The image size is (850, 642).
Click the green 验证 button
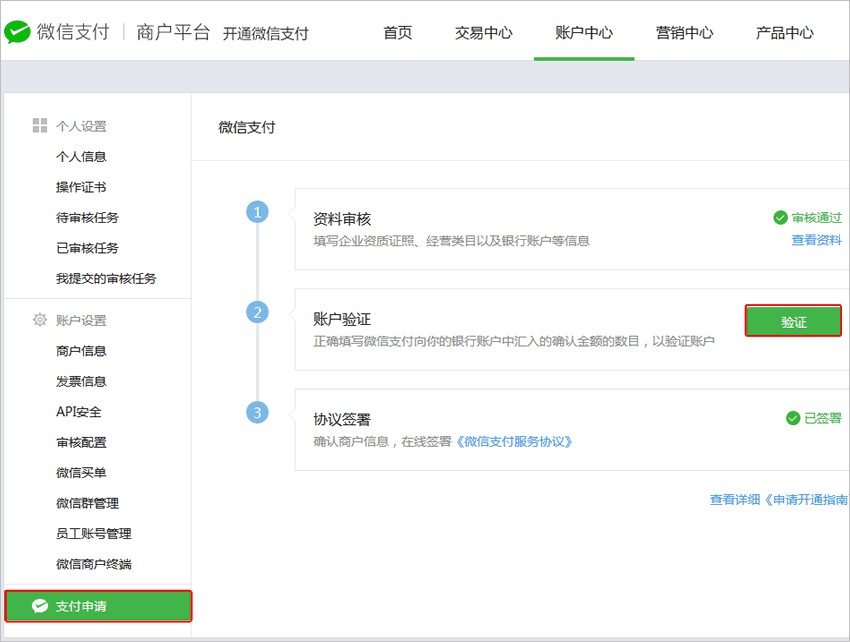793,321
